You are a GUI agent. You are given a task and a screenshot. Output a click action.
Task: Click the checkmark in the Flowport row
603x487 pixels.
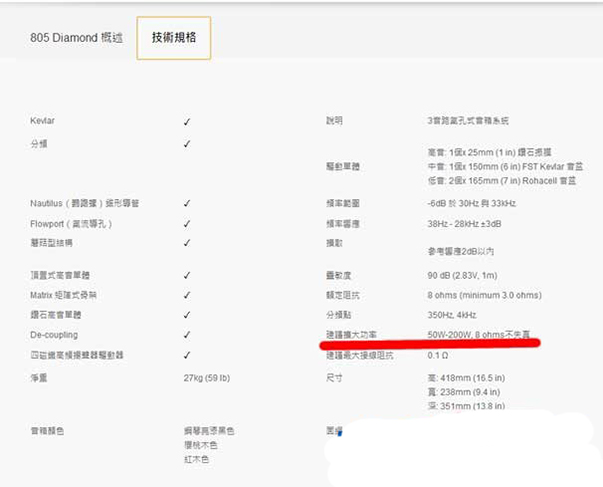click(187, 223)
